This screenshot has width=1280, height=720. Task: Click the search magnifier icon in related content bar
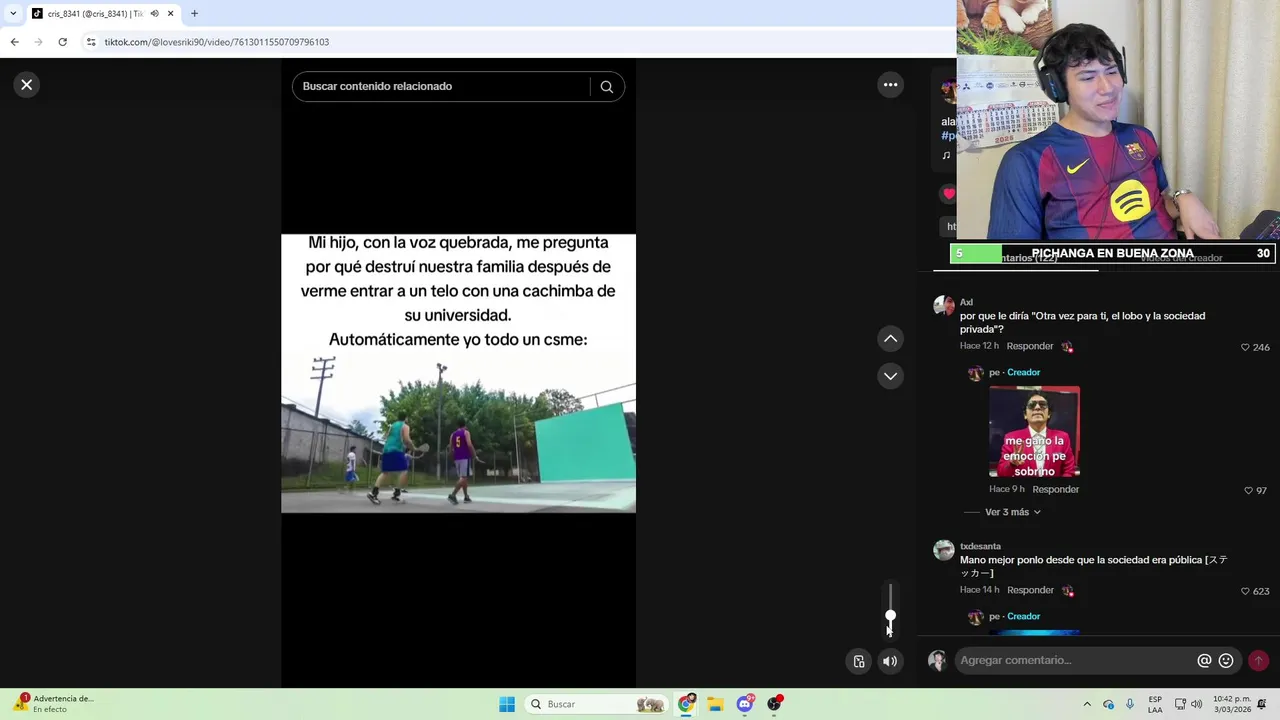point(606,86)
